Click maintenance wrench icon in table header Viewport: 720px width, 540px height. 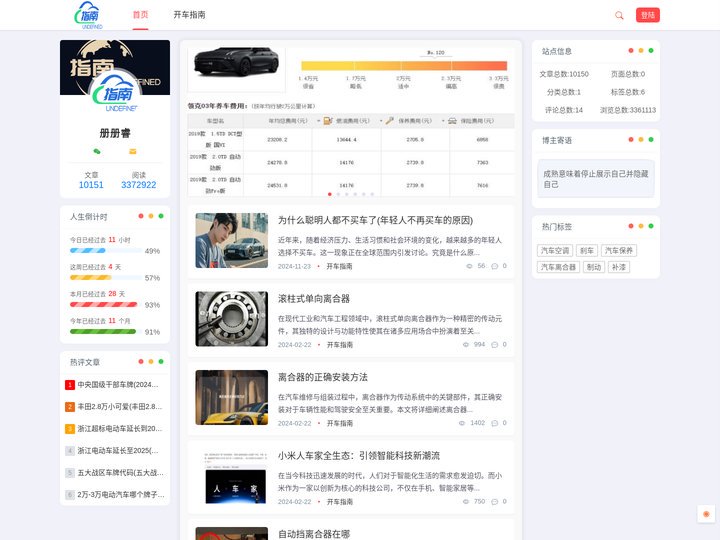coord(389,121)
